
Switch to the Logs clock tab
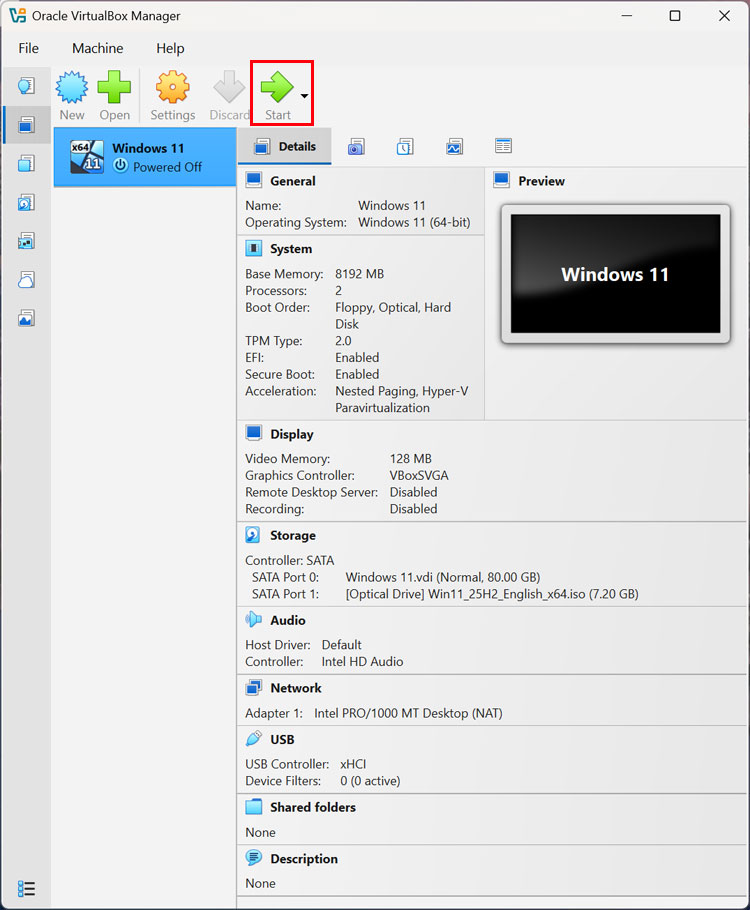click(x=405, y=147)
